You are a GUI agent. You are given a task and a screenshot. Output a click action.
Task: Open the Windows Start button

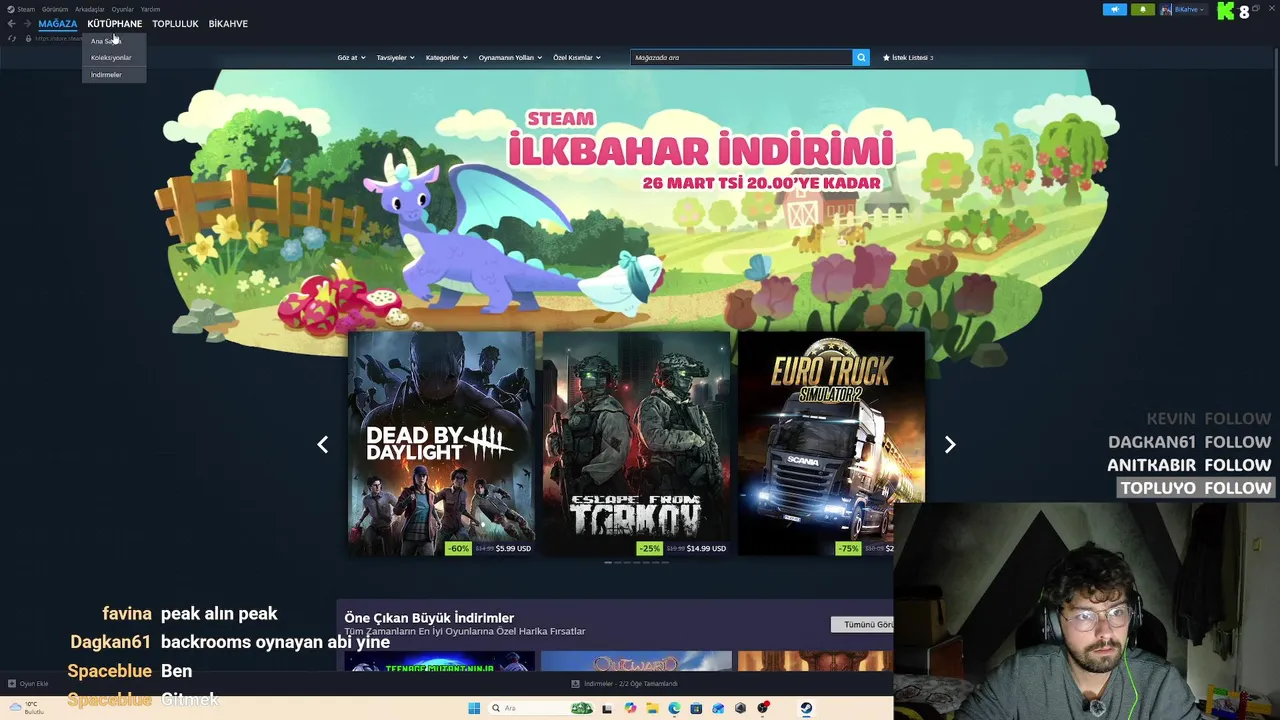click(x=474, y=708)
